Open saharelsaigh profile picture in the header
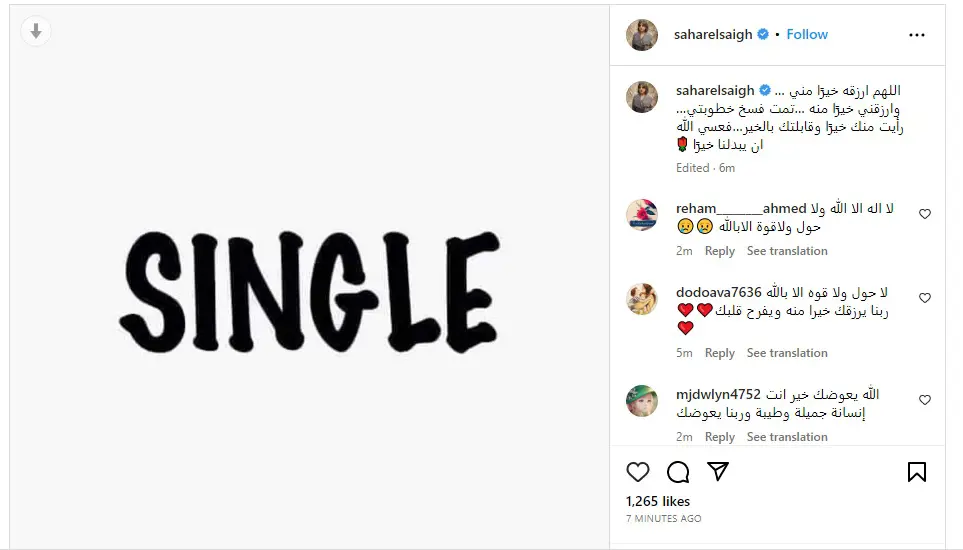The image size is (963, 550). pos(642,34)
